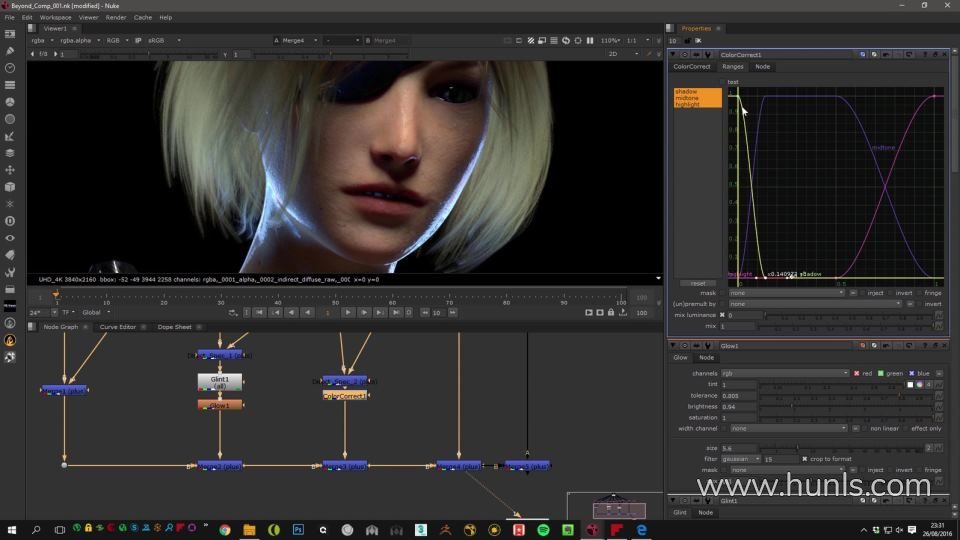Open the width channel none dropdown
This screenshot has height=540, width=960.
coord(789,429)
